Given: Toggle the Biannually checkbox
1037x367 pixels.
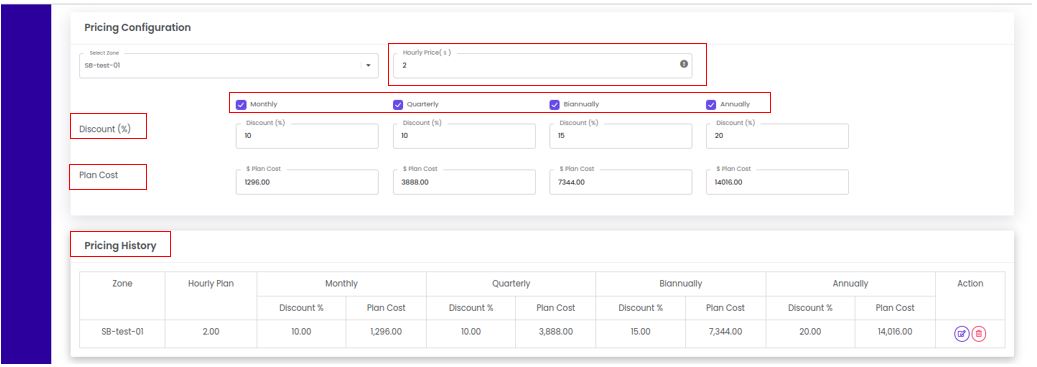Looking at the screenshot, I should tap(555, 104).
